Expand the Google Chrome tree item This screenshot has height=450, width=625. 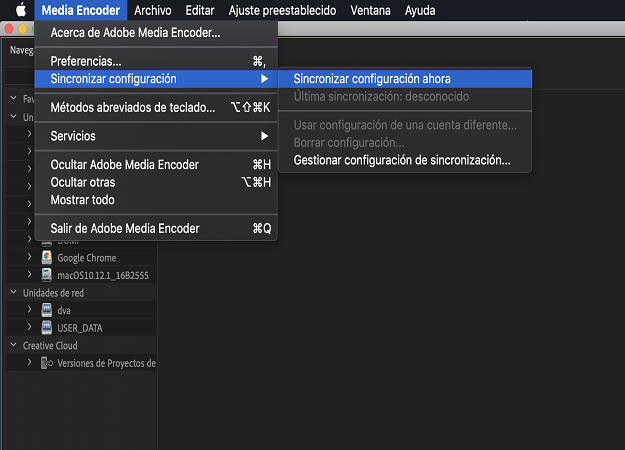coord(30,258)
